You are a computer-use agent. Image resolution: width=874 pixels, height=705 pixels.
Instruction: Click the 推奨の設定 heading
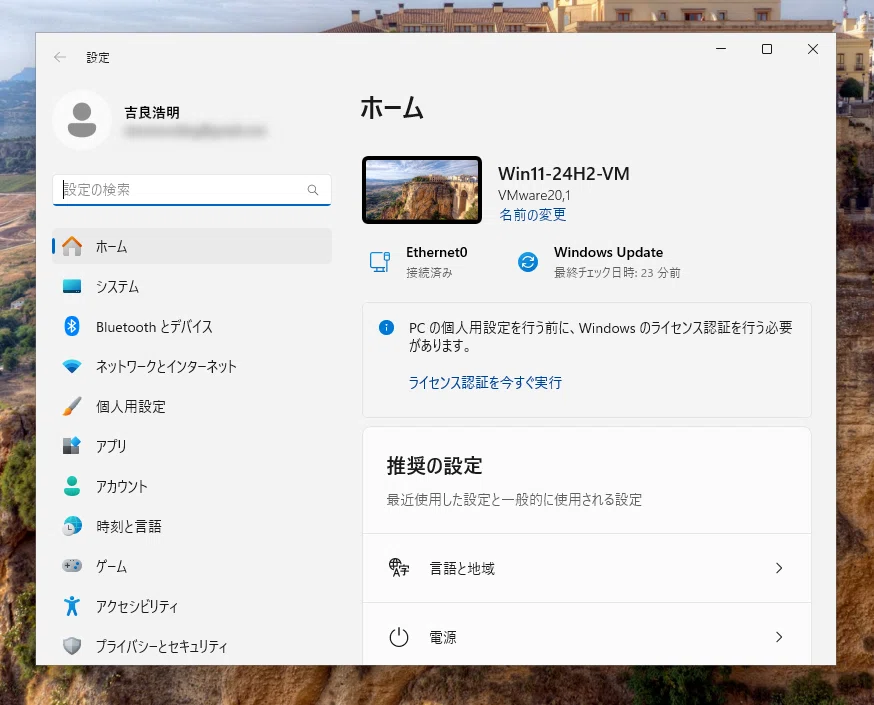tap(434, 465)
